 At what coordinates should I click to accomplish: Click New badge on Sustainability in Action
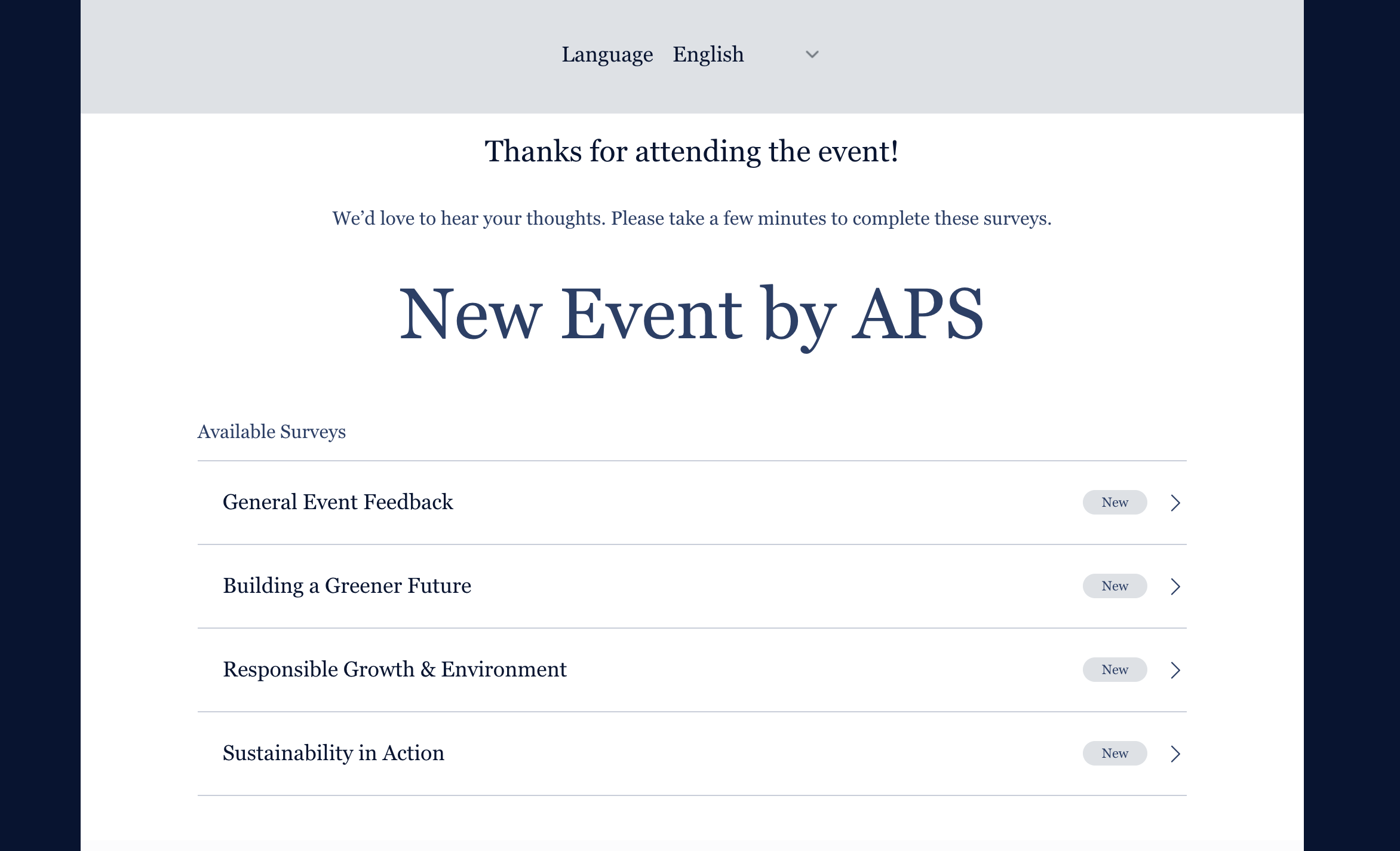[x=1115, y=754]
